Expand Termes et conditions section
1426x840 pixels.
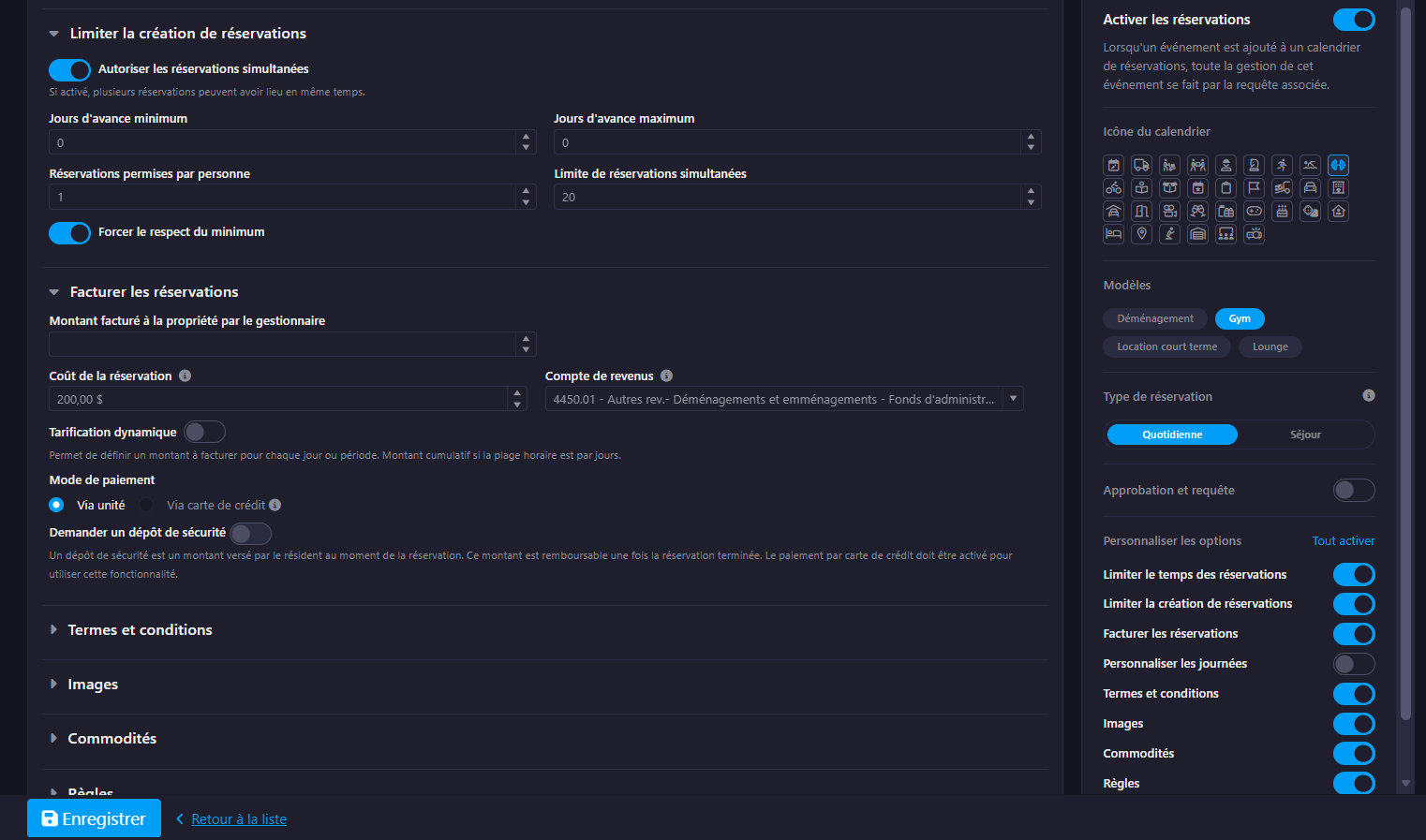pyautogui.click(x=53, y=630)
